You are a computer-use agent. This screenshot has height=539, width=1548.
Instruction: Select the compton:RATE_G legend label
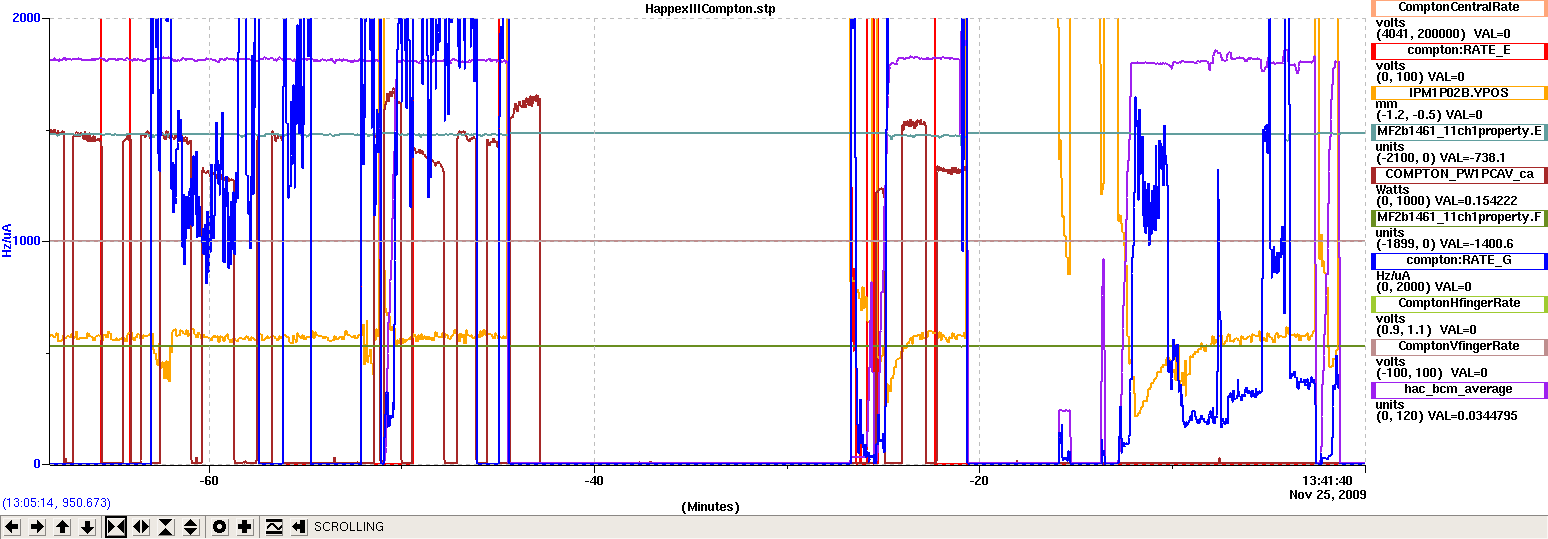coord(1458,260)
